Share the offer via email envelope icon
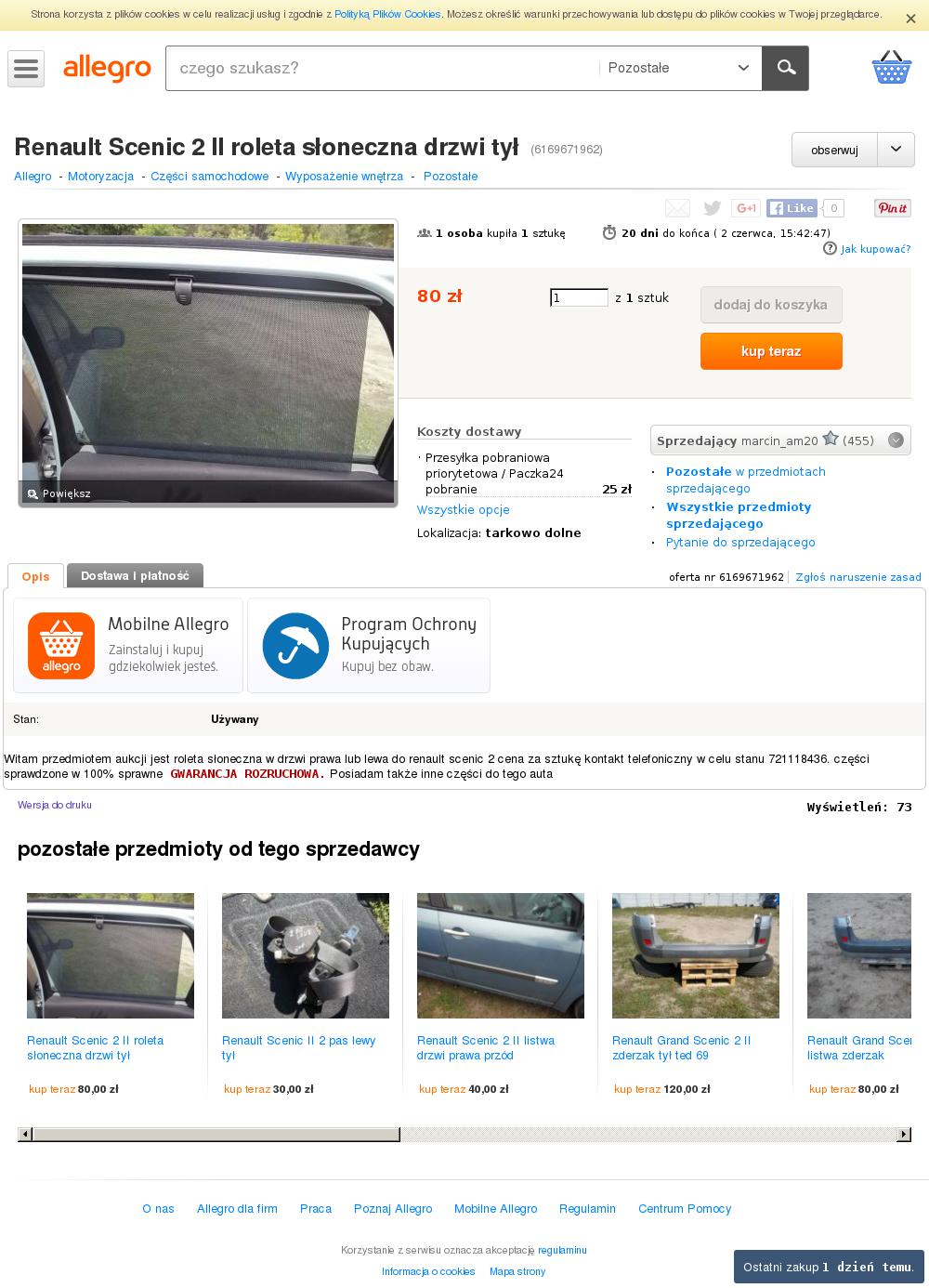Screen dimensions: 929x1288 tap(677, 208)
